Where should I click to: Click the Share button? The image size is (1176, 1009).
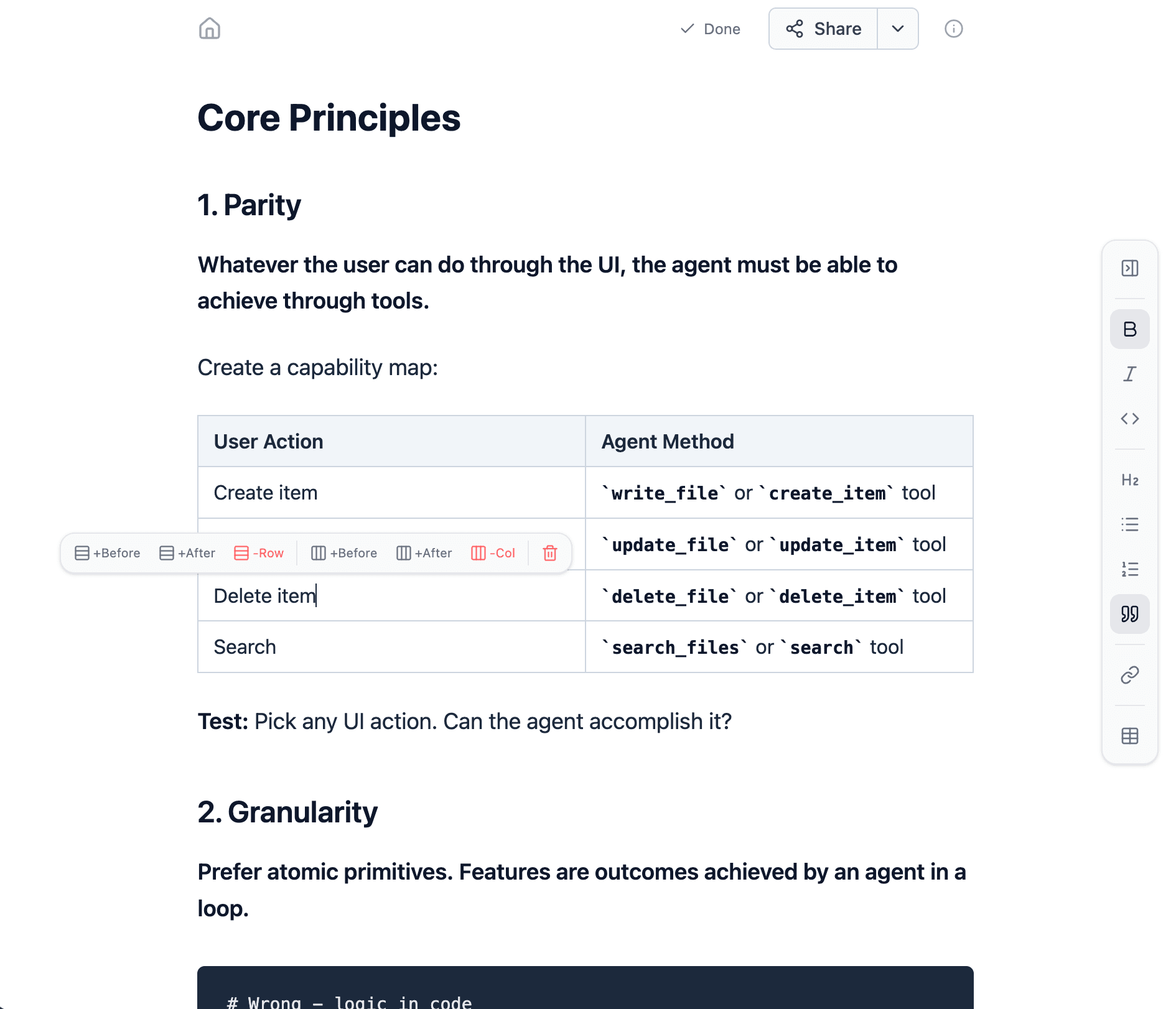[x=822, y=29]
